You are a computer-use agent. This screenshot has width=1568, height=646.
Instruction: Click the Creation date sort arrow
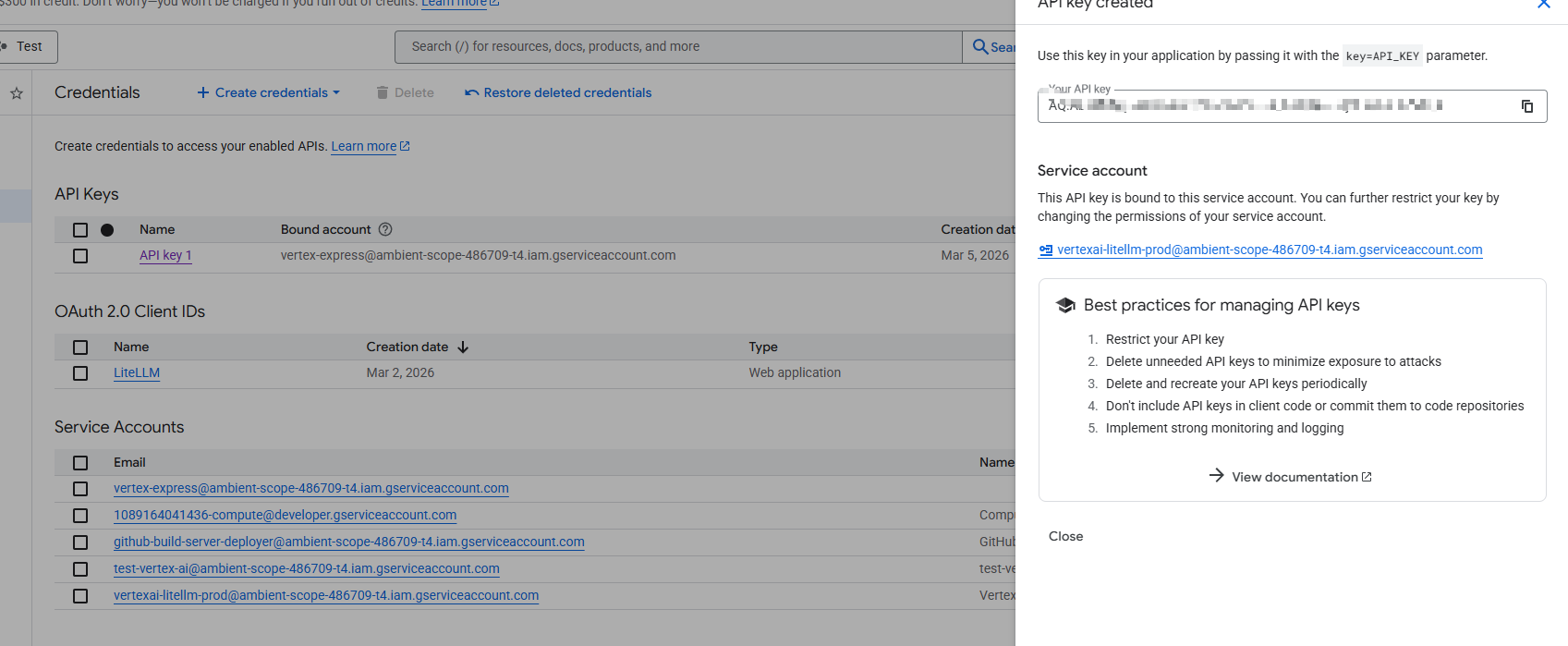pyautogui.click(x=463, y=347)
